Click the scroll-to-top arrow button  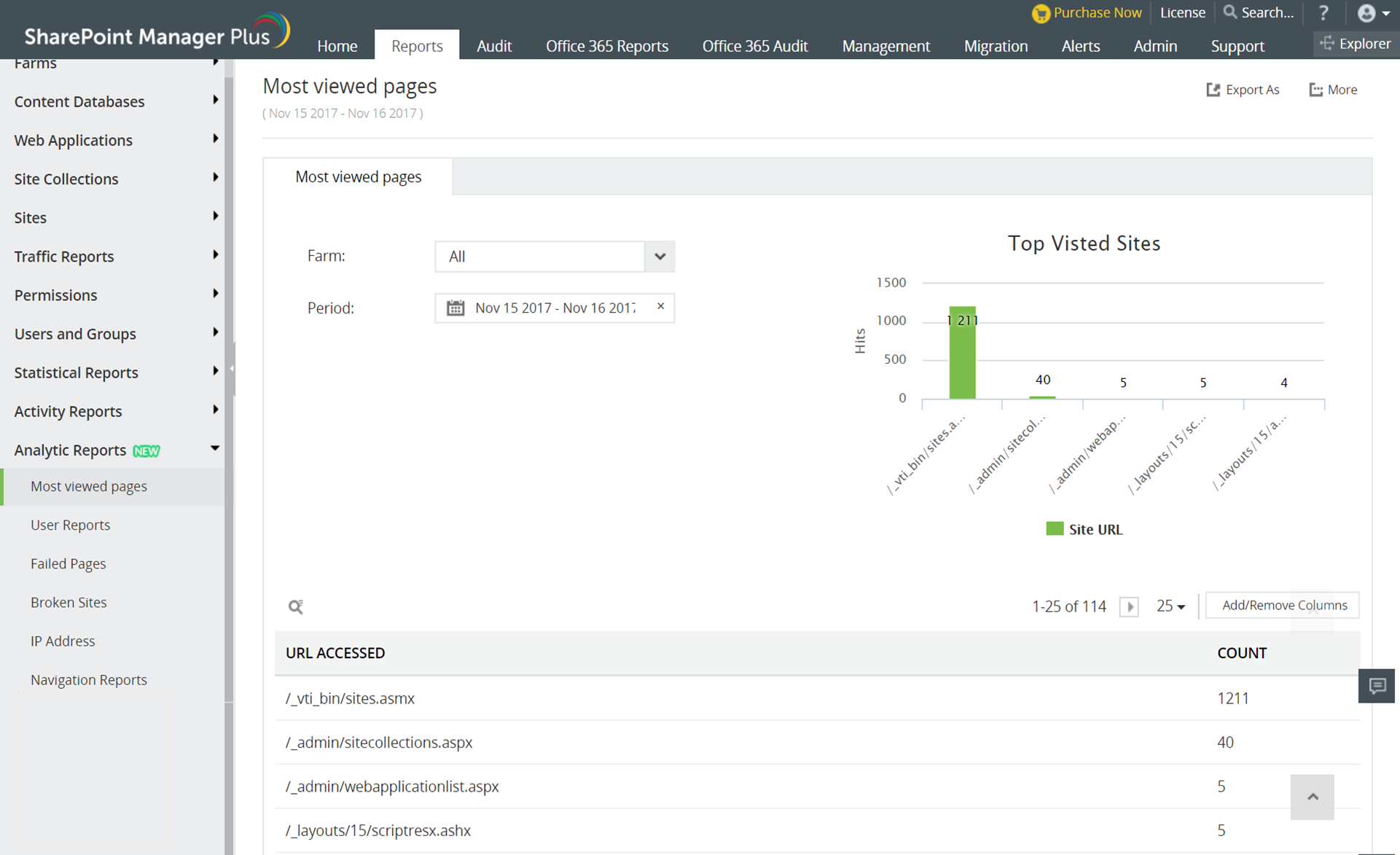point(1312,797)
